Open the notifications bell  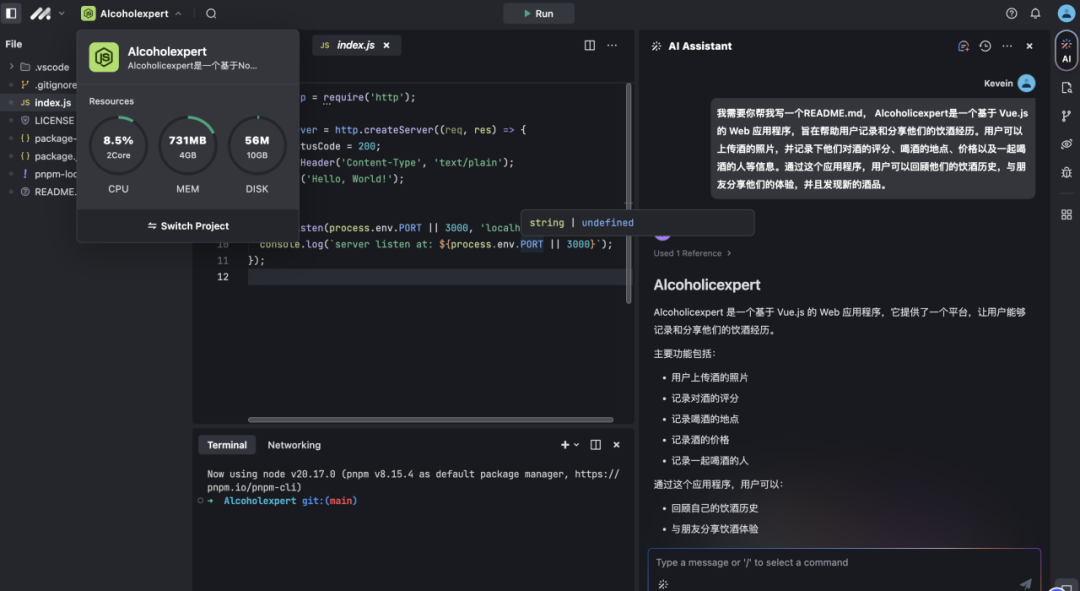1035,14
